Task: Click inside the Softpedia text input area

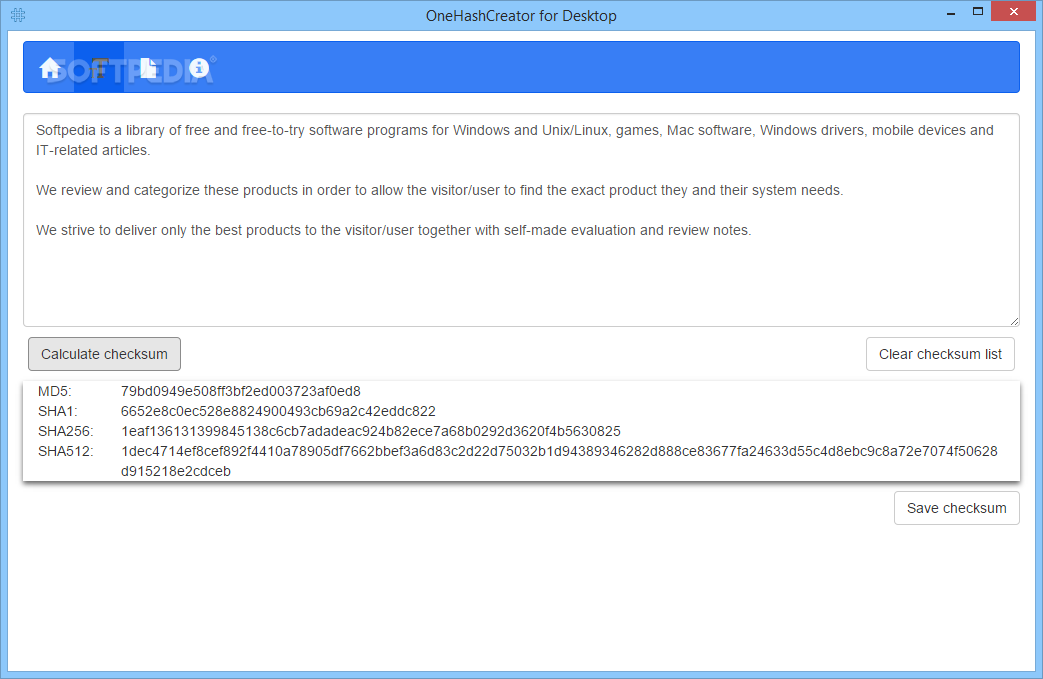Action: tap(522, 220)
